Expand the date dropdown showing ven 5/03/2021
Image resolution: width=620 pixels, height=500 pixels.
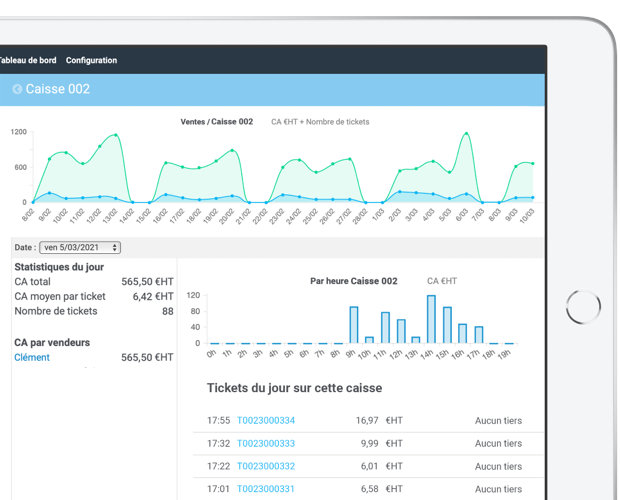pos(80,247)
